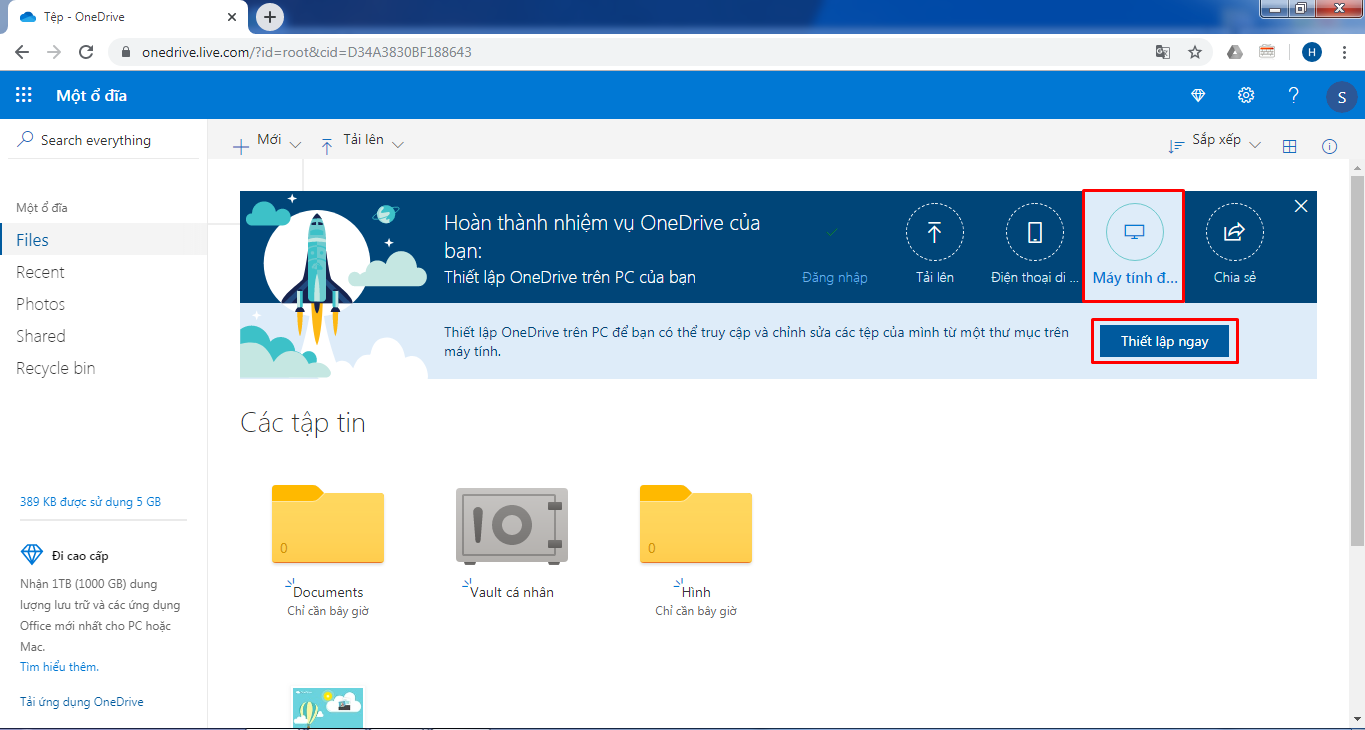Click the Vault cá nhân label
Screen dimensions: 1365x730
[512, 592]
